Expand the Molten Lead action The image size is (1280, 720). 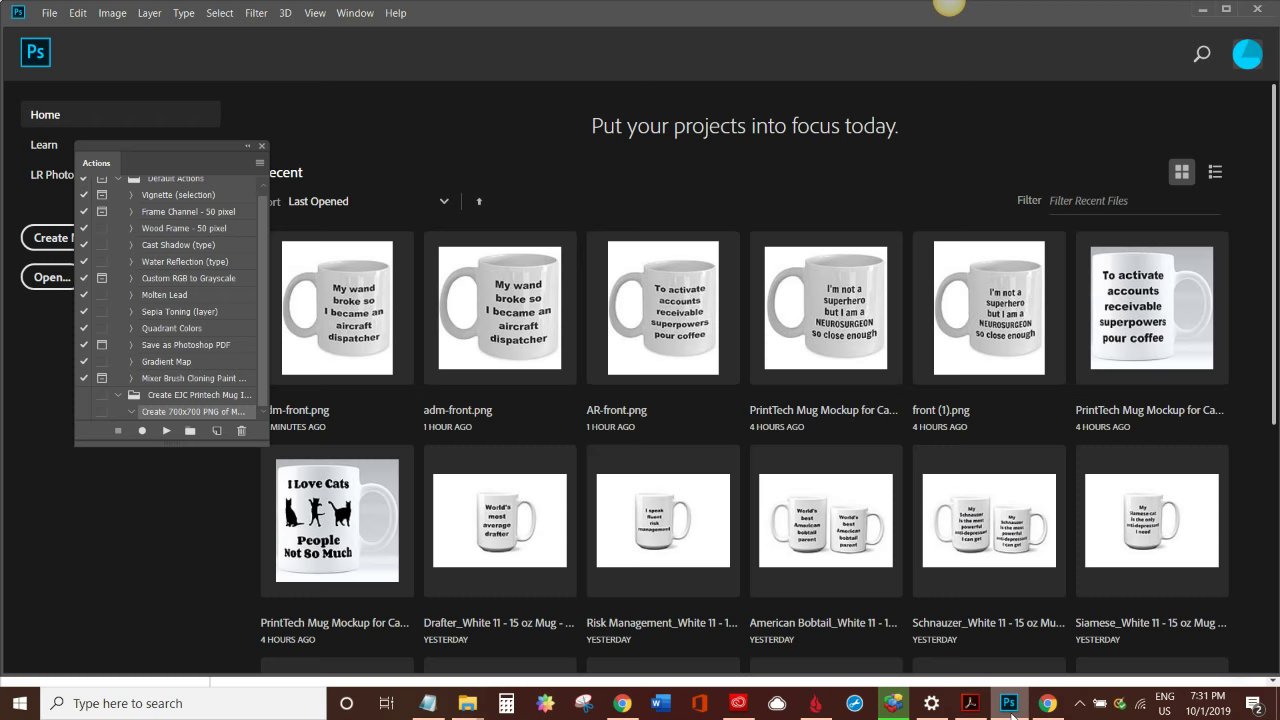click(131, 295)
